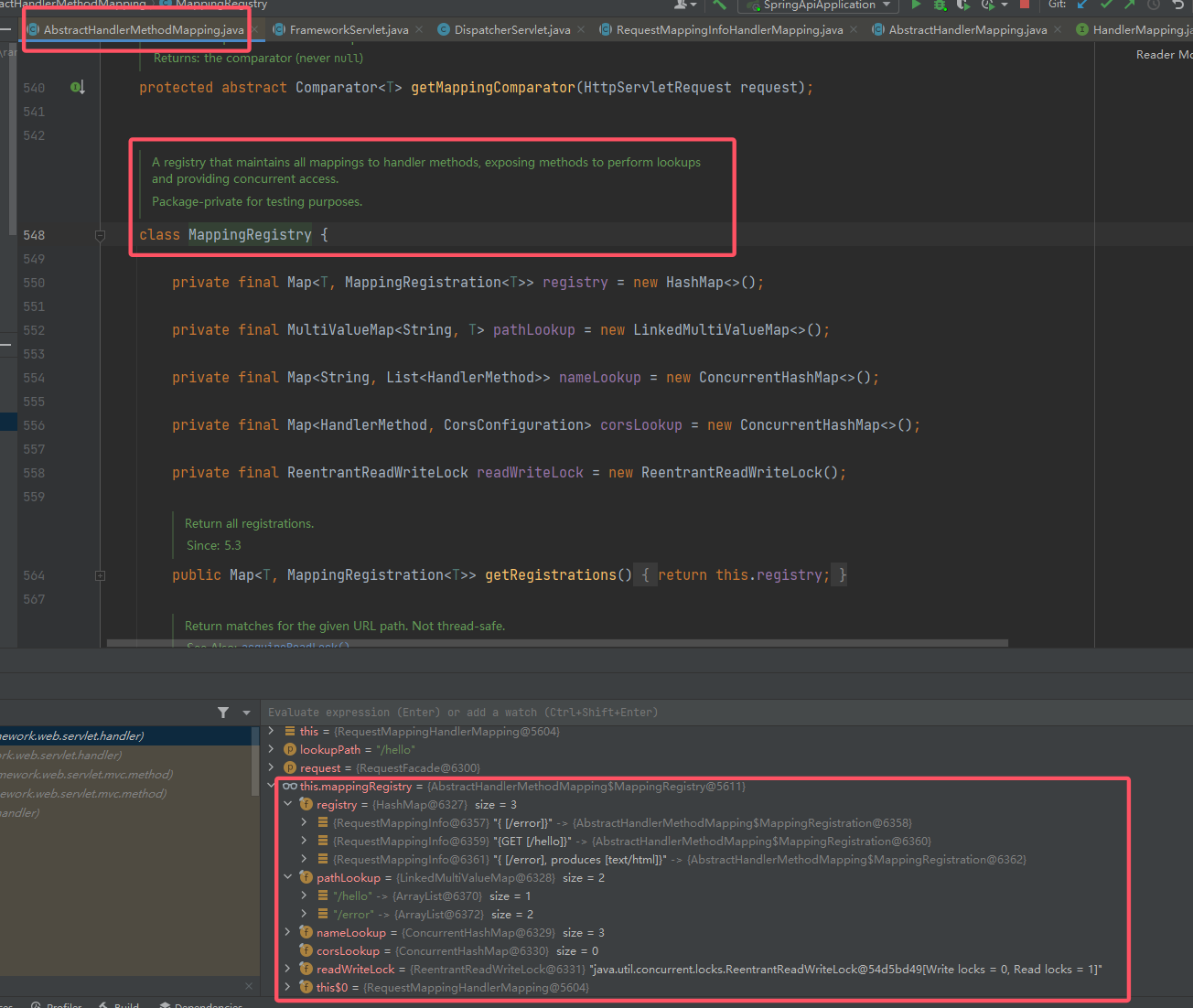1193x1008 pixels.
Task: Open frames filter options dropdown arrow
Action: (x=246, y=713)
